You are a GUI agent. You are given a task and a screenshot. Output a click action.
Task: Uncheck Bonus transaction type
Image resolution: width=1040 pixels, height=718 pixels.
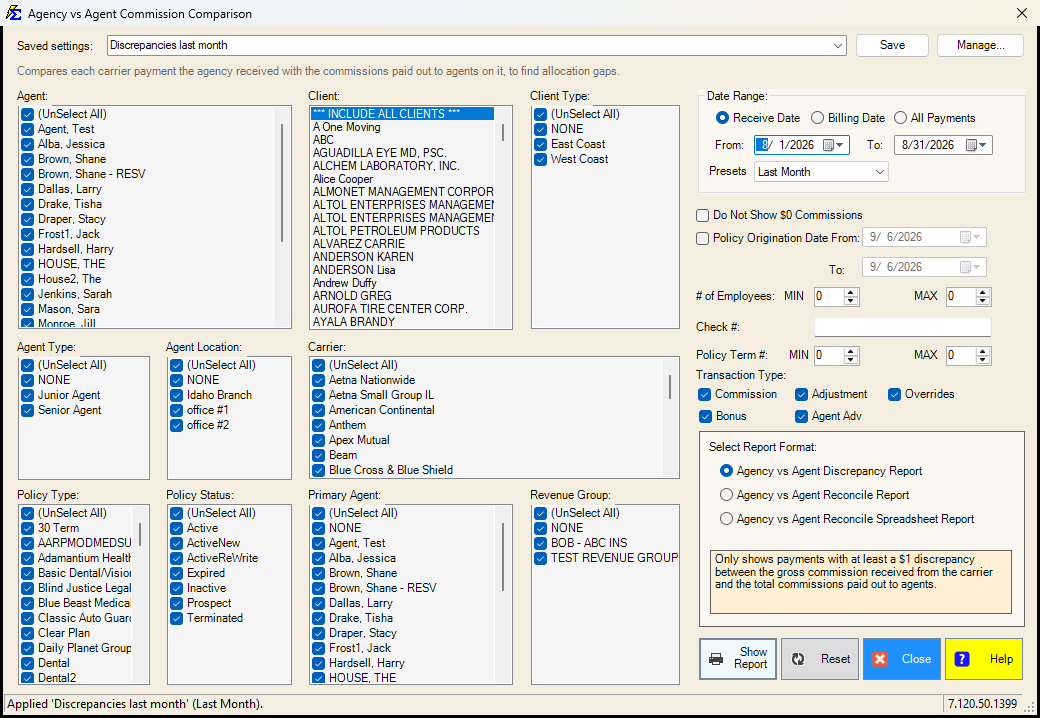click(704, 416)
